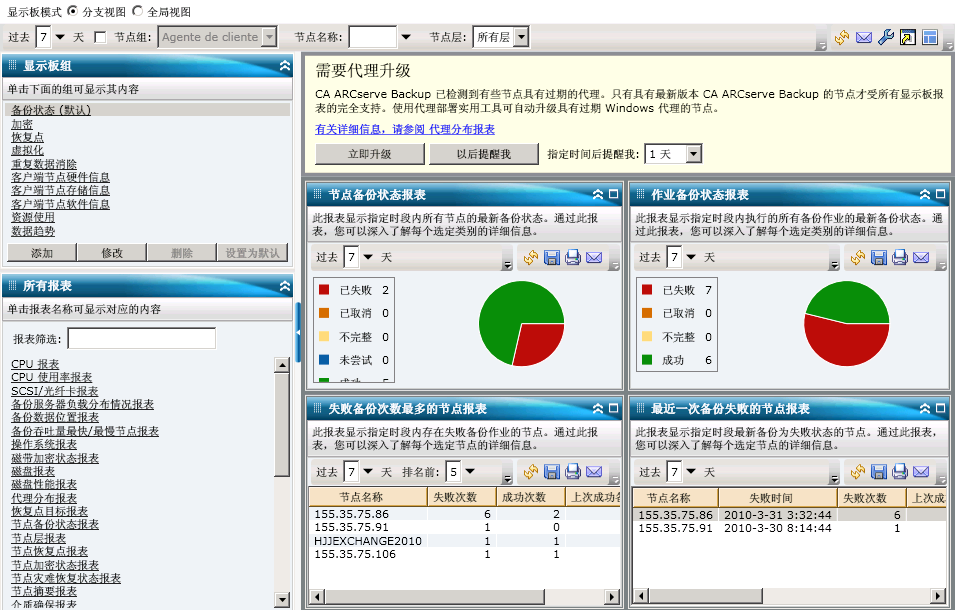Enable the 节点组 checkbox
This screenshot has height=610, width=955.
(x=100, y=38)
